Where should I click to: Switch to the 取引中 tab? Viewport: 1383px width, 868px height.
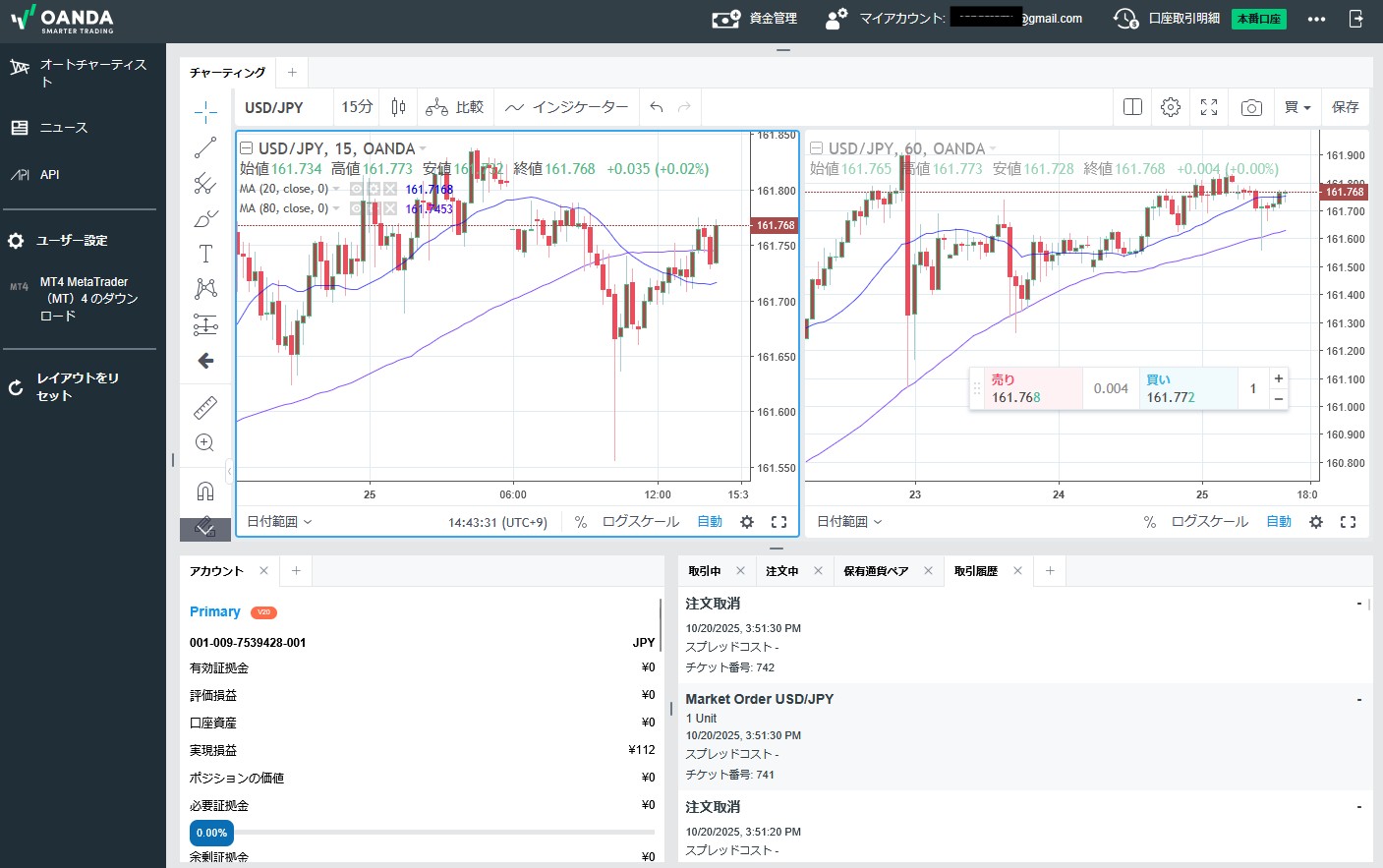click(705, 571)
